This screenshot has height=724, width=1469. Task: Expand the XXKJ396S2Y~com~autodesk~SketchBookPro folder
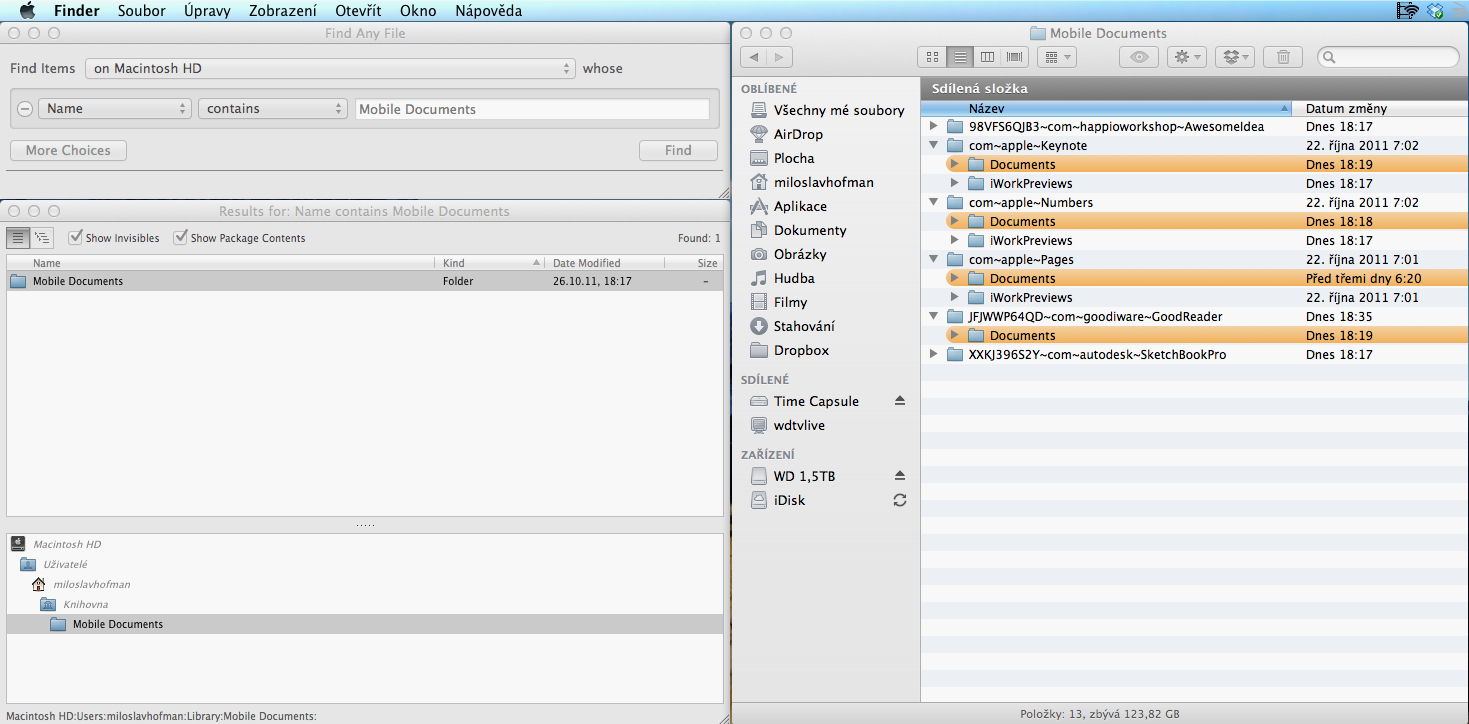click(x=933, y=355)
